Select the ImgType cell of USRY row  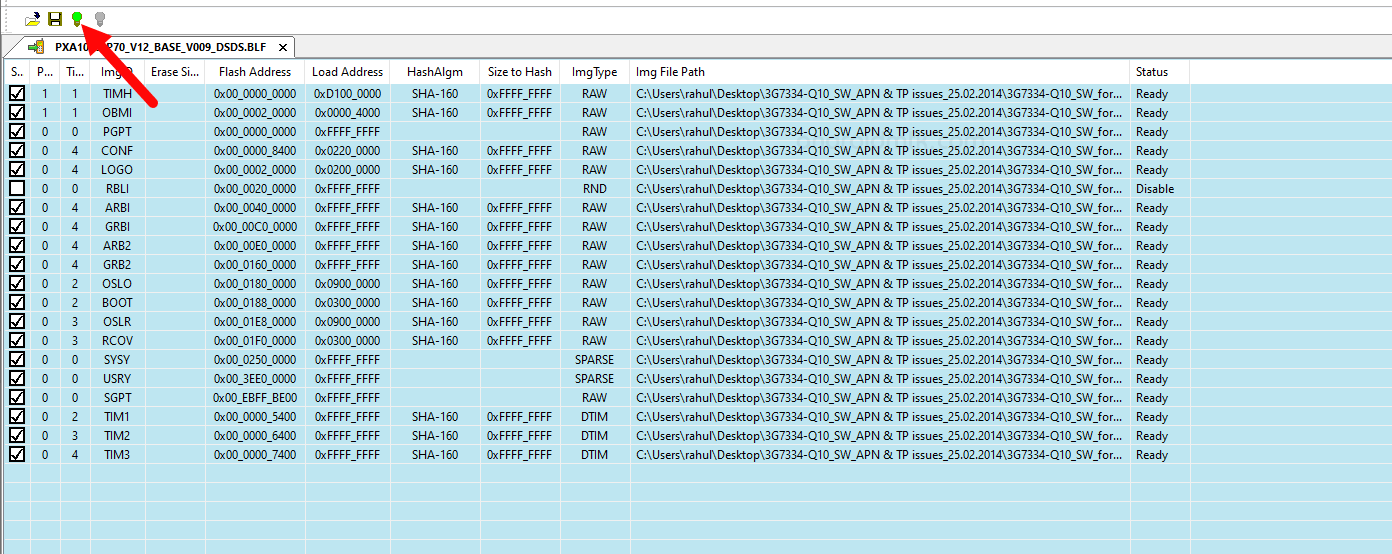click(x=594, y=379)
